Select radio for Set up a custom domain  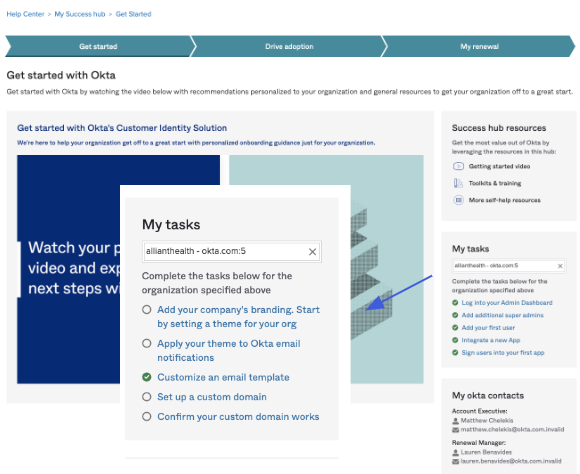pos(147,397)
